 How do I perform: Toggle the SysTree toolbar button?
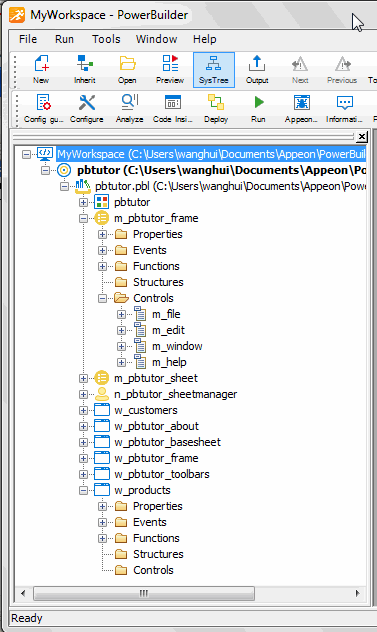click(x=214, y=69)
